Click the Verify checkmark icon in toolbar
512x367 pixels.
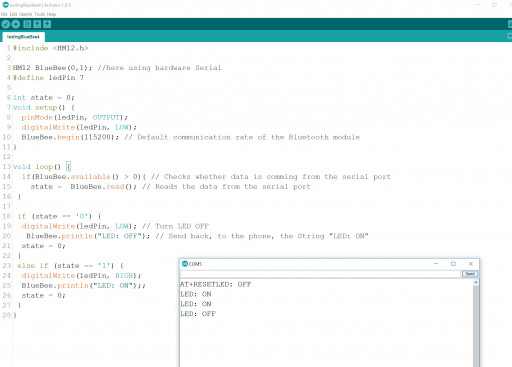[6, 24]
